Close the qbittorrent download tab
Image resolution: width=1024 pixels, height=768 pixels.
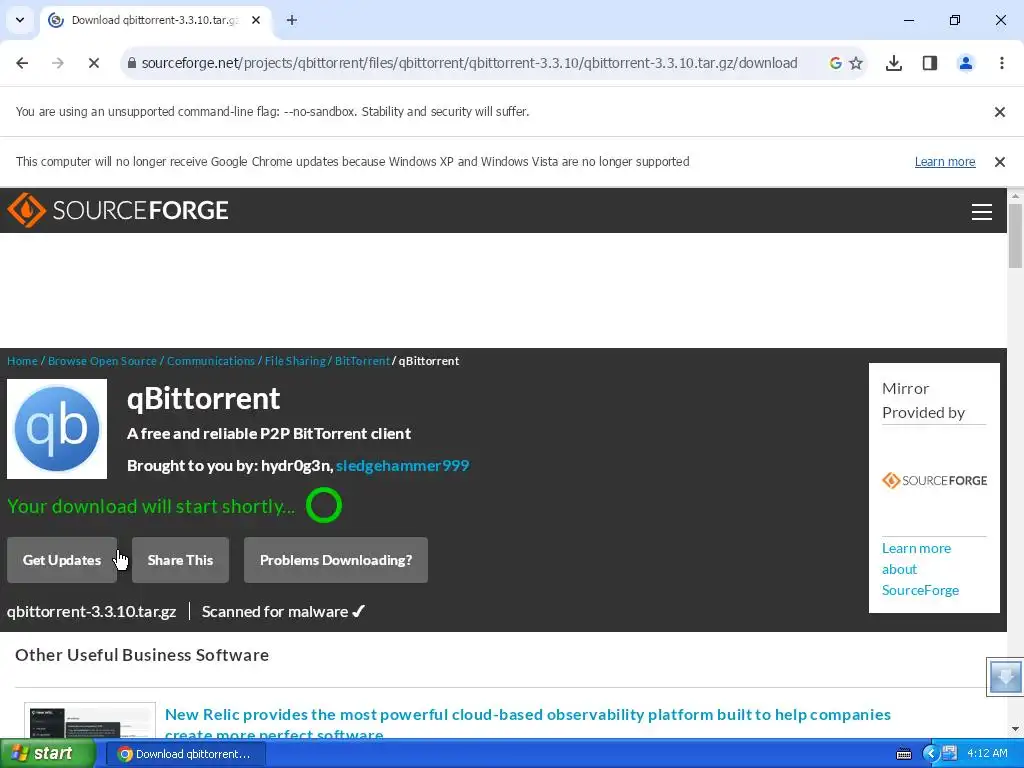coord(256,20)
